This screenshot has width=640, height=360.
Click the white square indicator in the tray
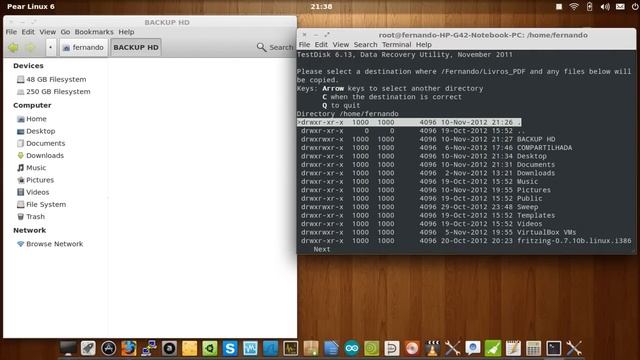coord(559,7)
